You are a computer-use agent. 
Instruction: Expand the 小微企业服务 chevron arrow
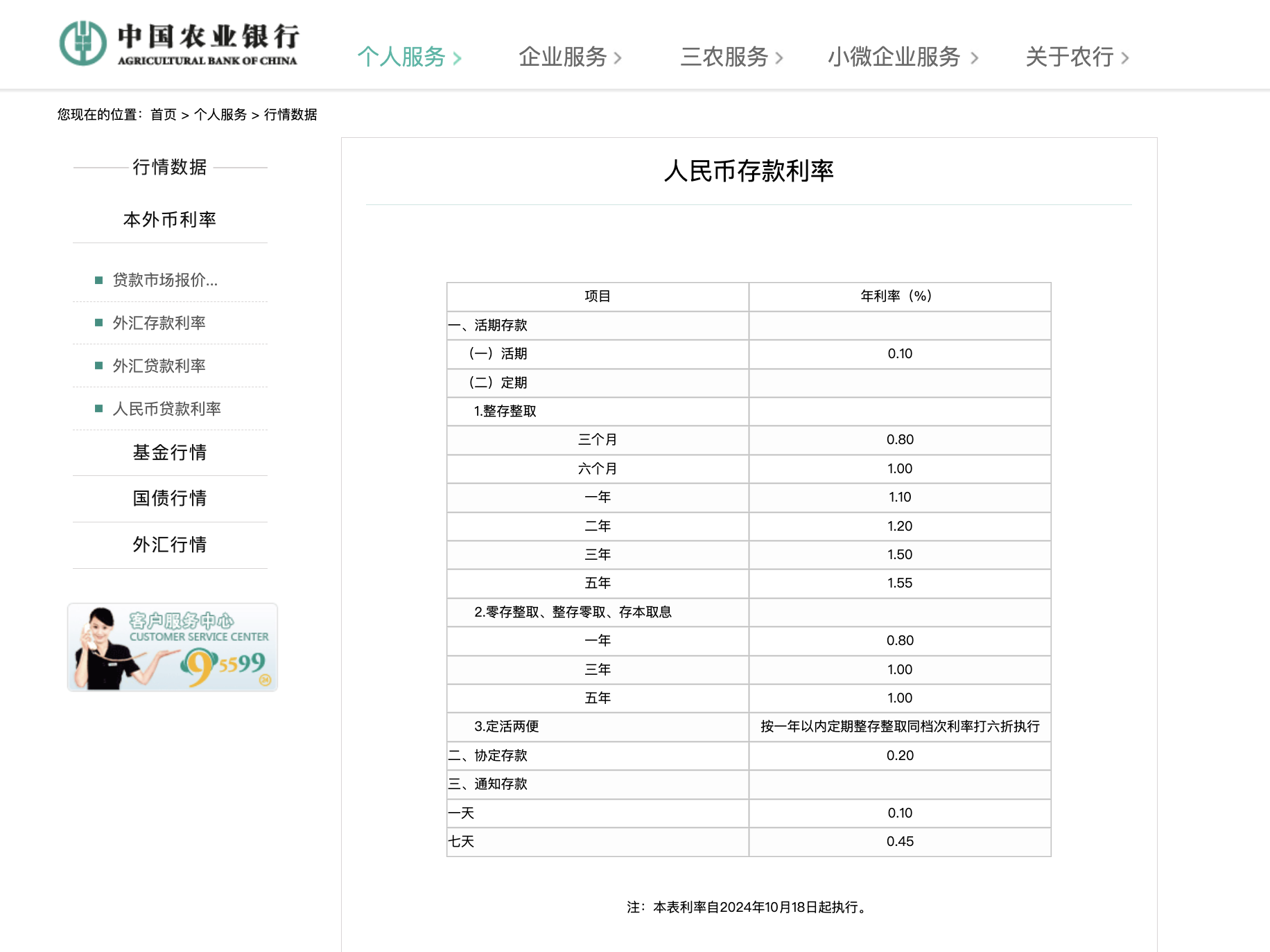[974, 58]
